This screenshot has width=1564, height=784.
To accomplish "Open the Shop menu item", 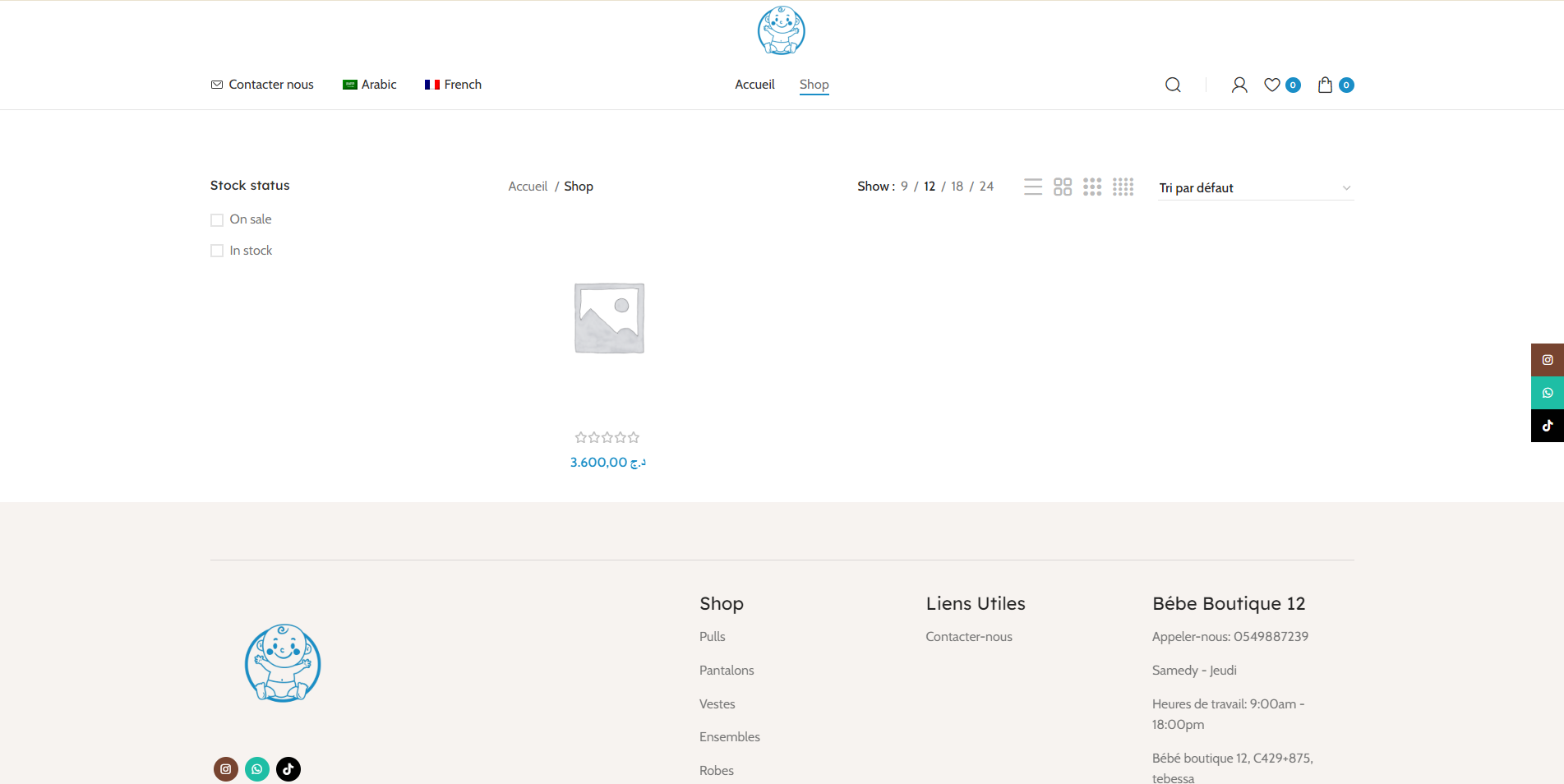I will click(x=814, y=85).
